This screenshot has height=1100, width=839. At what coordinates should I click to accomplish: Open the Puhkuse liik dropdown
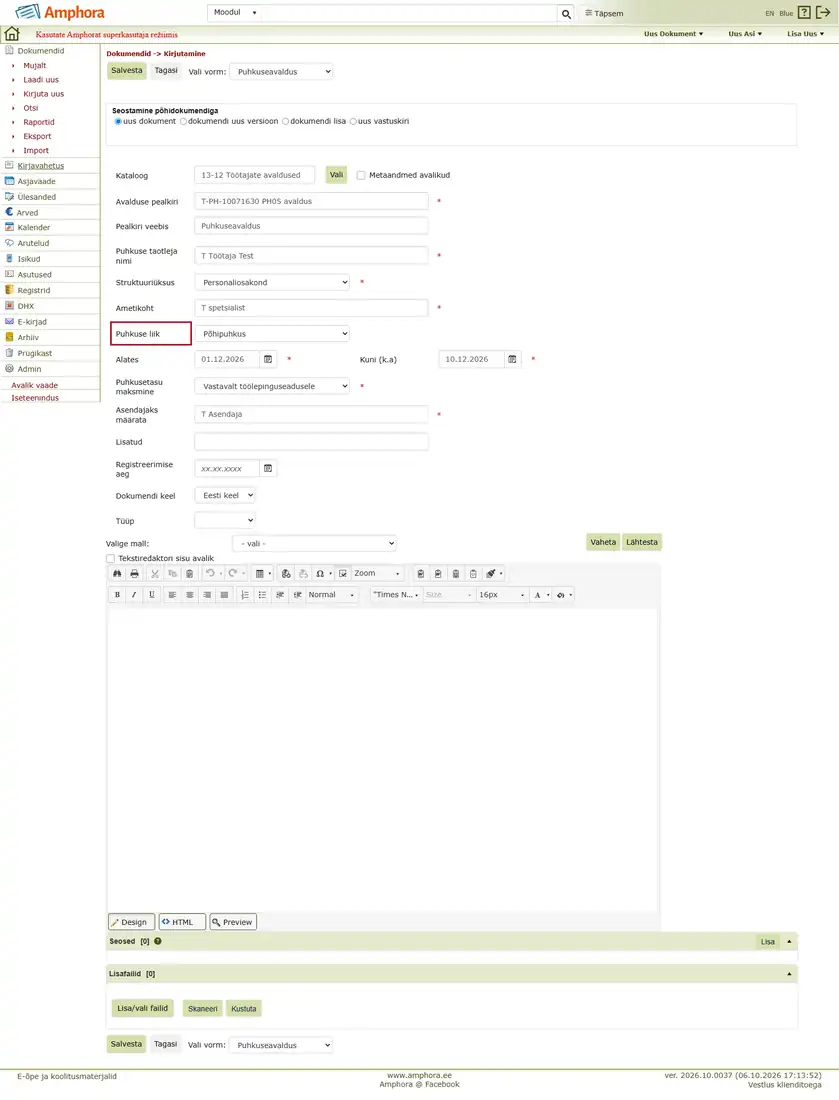click(272, 334)
